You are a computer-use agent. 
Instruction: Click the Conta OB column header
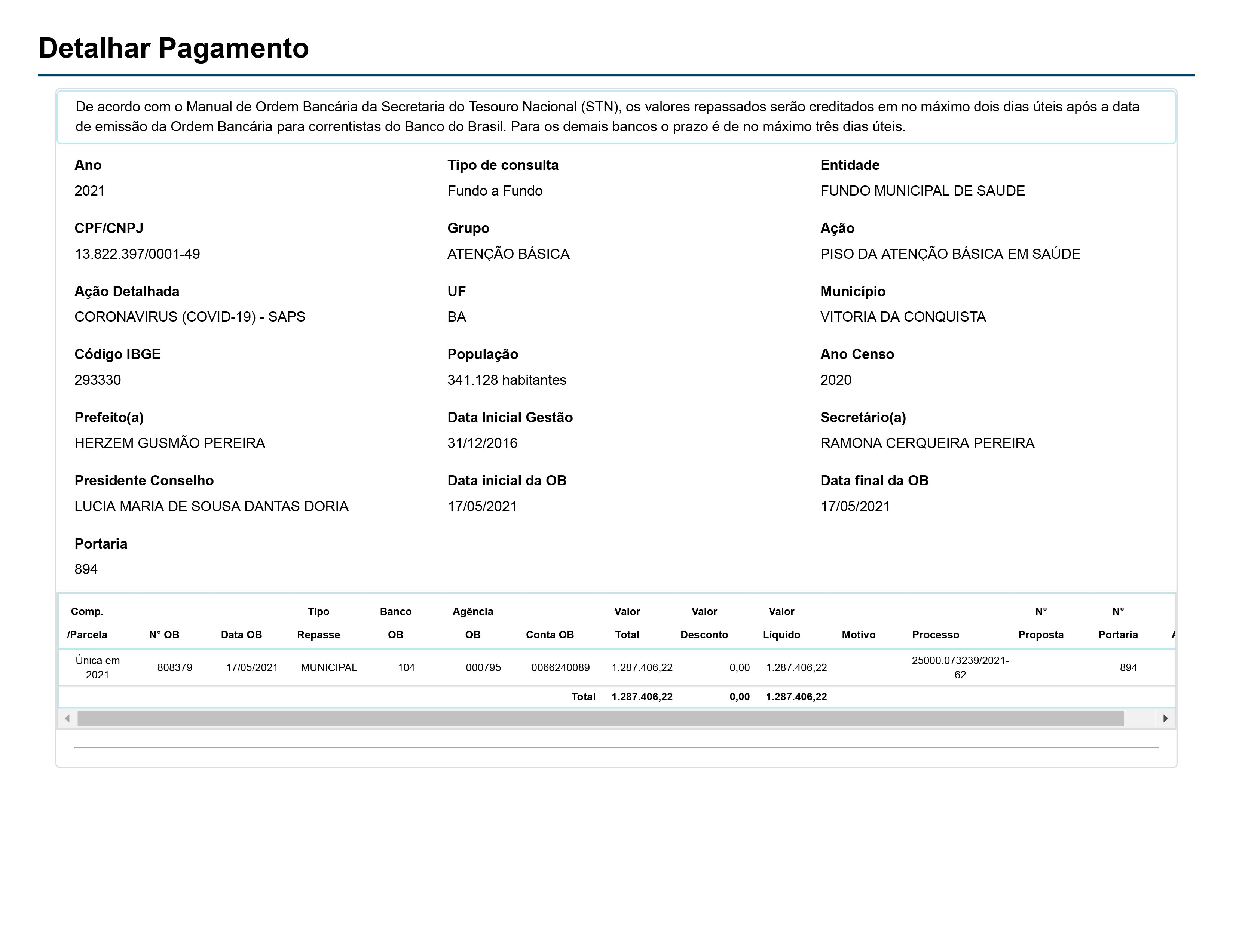point(549,634)
